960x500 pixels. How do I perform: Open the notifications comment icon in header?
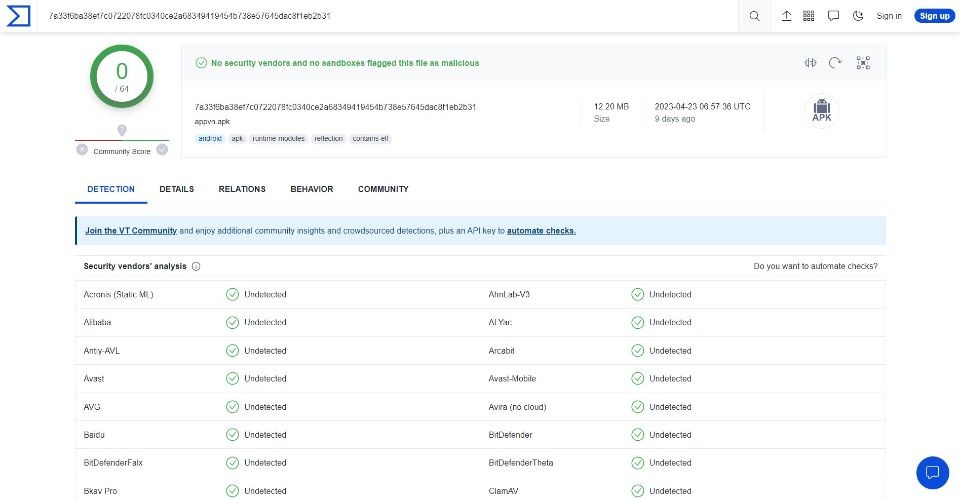tap(833, 16)
